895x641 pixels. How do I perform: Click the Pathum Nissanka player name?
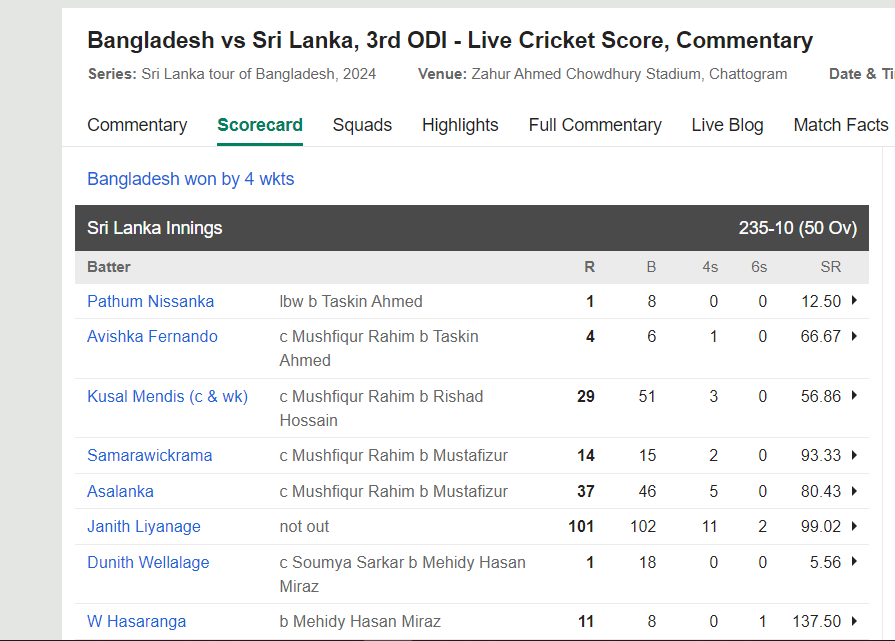[151, 301]
